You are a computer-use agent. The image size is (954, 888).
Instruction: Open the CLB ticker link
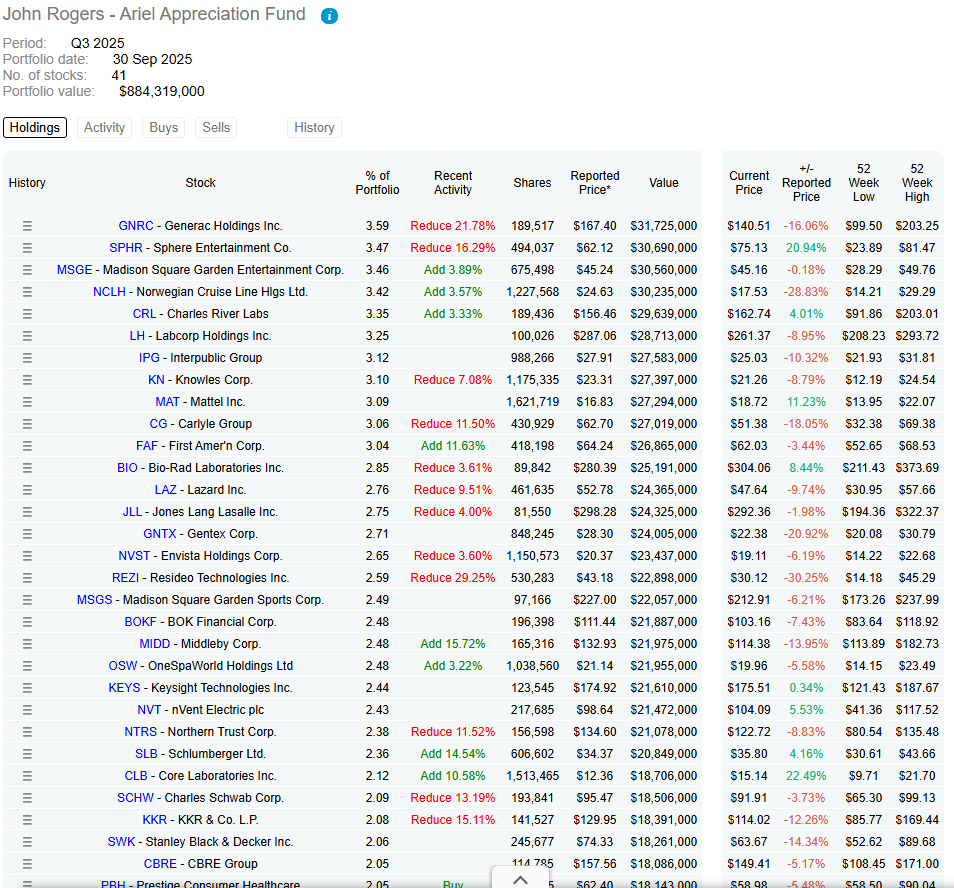coord(136,776)
